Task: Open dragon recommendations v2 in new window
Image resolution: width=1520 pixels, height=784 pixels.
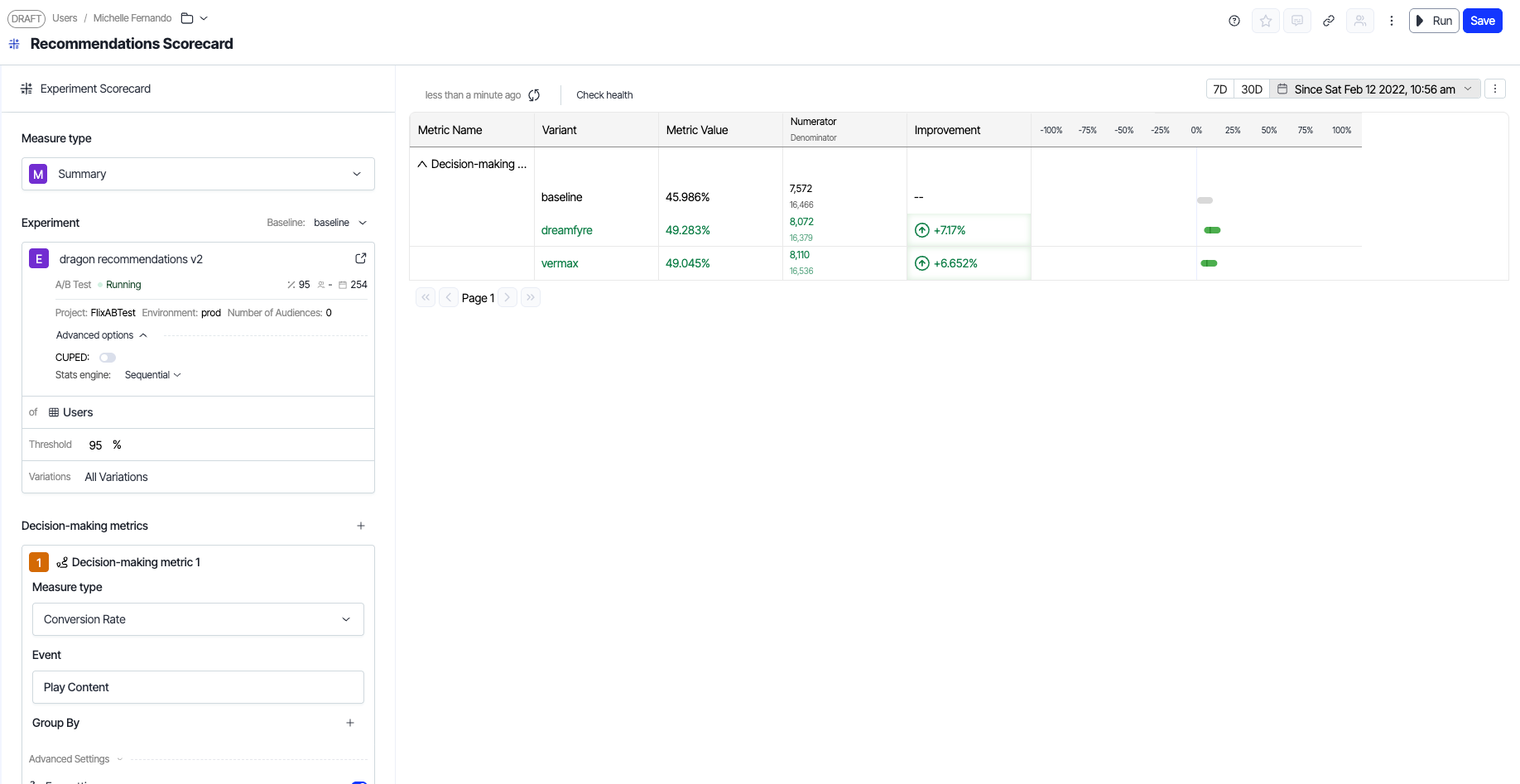Action: 360,258
